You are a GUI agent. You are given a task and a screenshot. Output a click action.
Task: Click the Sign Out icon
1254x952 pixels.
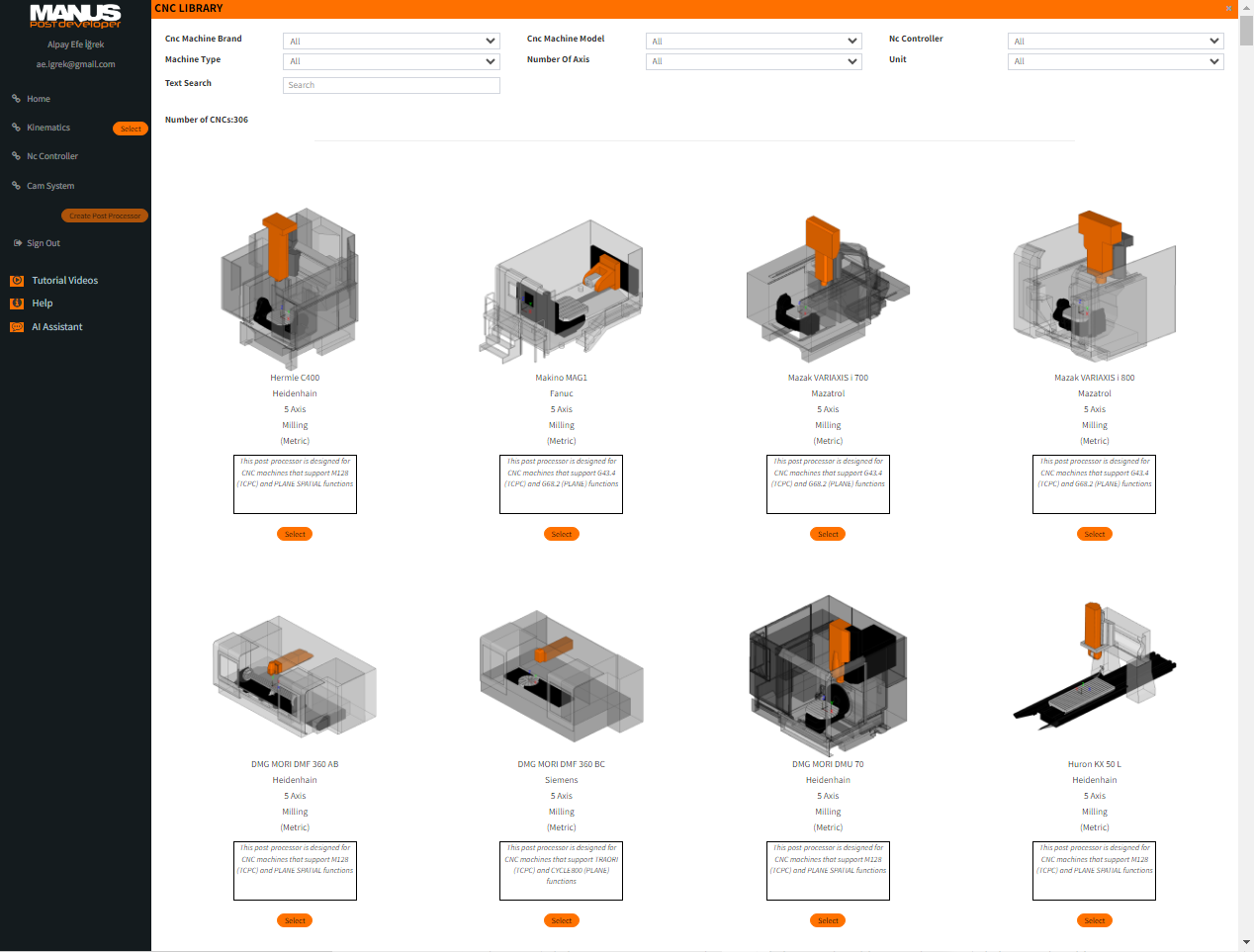coord(17,243)
